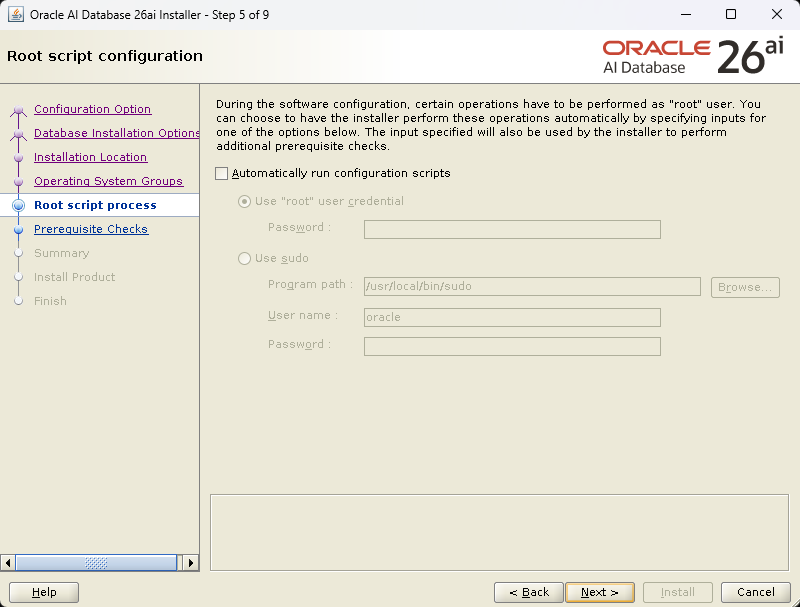Enable Automatically run configuration scripts checkbox
Viewport: 800px width, 607px height.
pyautogui.click(x=221, y=173)
